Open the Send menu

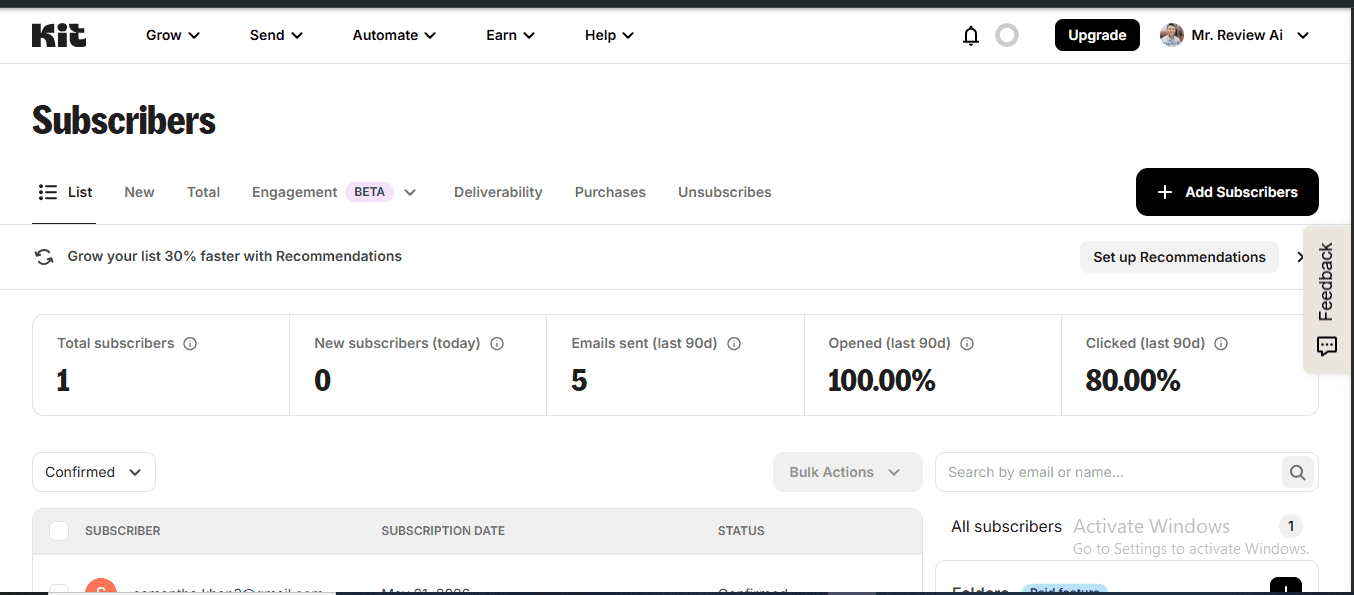276,35
